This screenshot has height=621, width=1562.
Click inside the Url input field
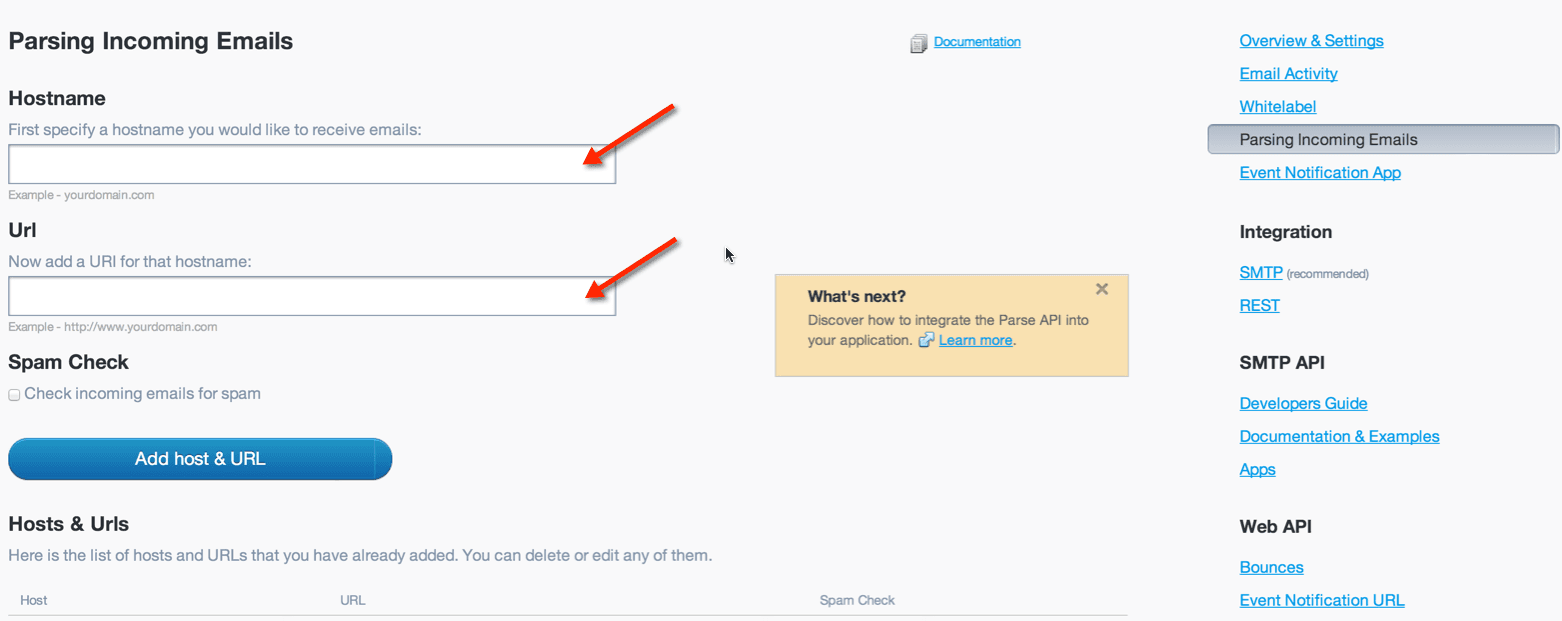[310, 295]
